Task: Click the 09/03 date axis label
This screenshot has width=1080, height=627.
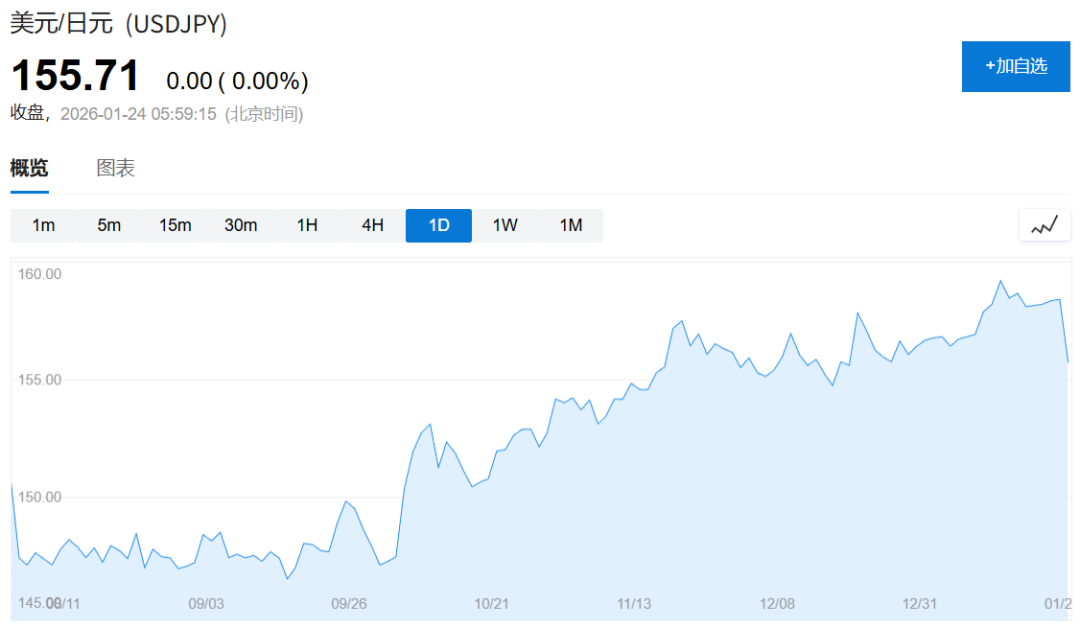Action: pyautogui.click(x=206, y=604)
